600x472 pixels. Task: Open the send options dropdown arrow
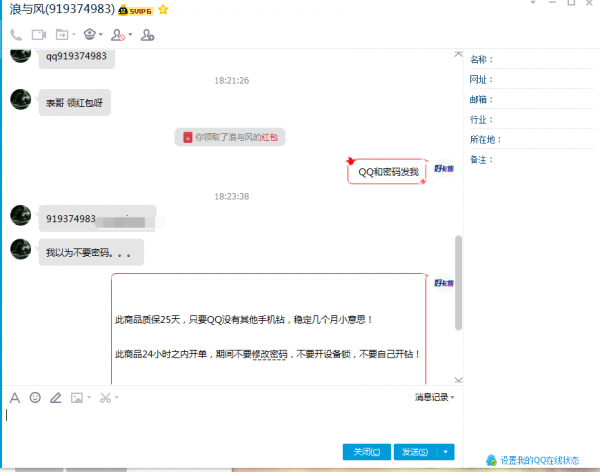click(x=445, y=452)
